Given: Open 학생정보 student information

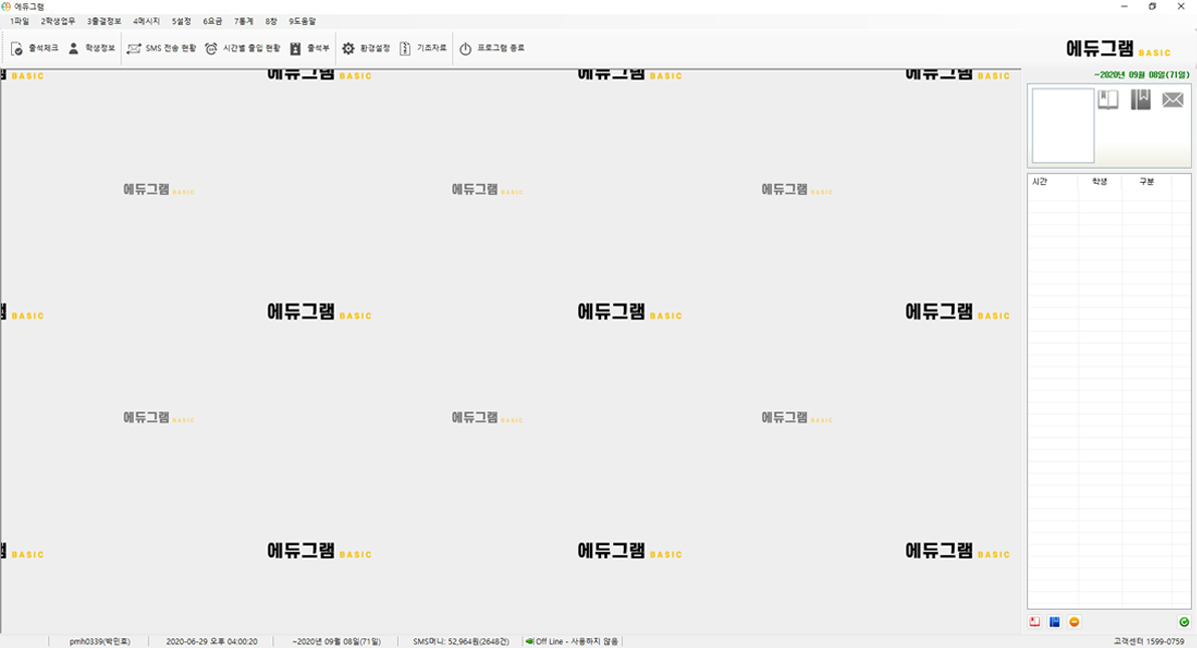Looking at the screenshot, I should 91,48.
